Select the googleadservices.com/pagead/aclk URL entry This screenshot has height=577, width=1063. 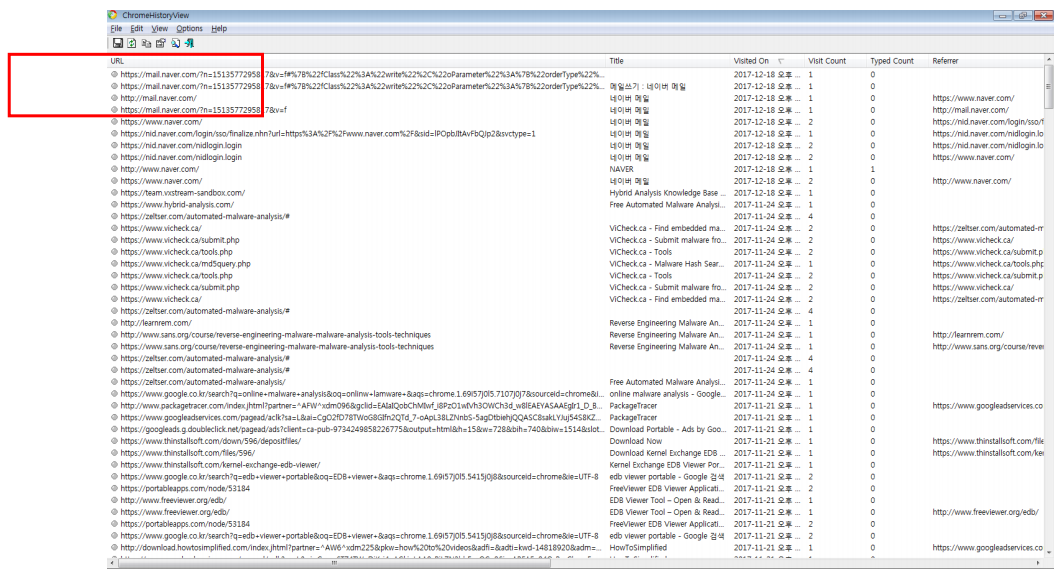pos(361,418)
